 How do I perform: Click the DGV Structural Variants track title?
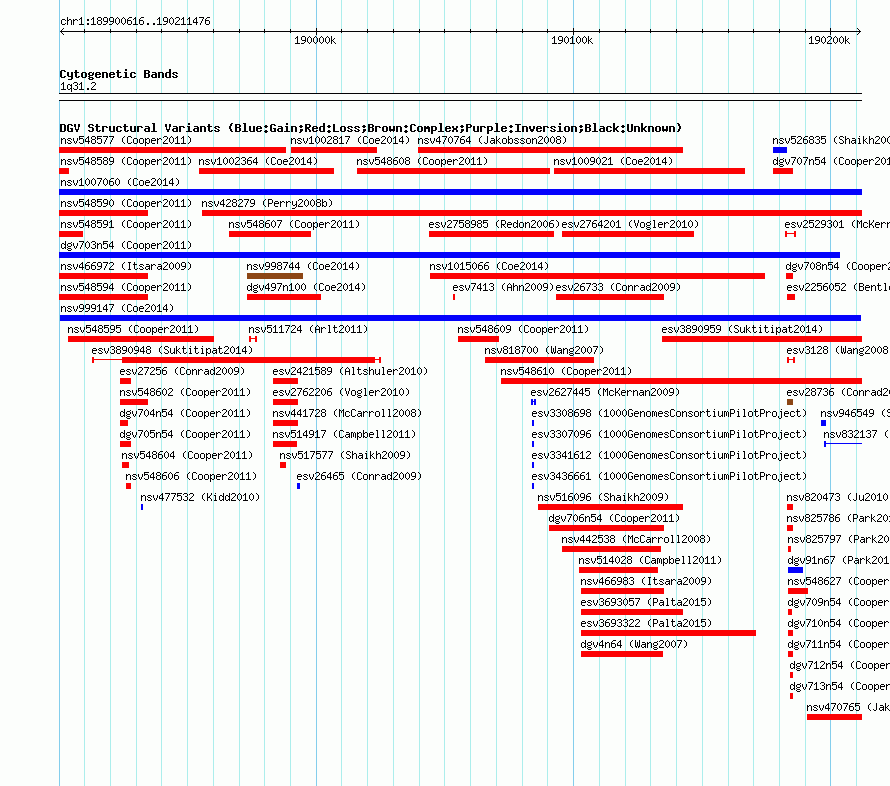point(371,128)
